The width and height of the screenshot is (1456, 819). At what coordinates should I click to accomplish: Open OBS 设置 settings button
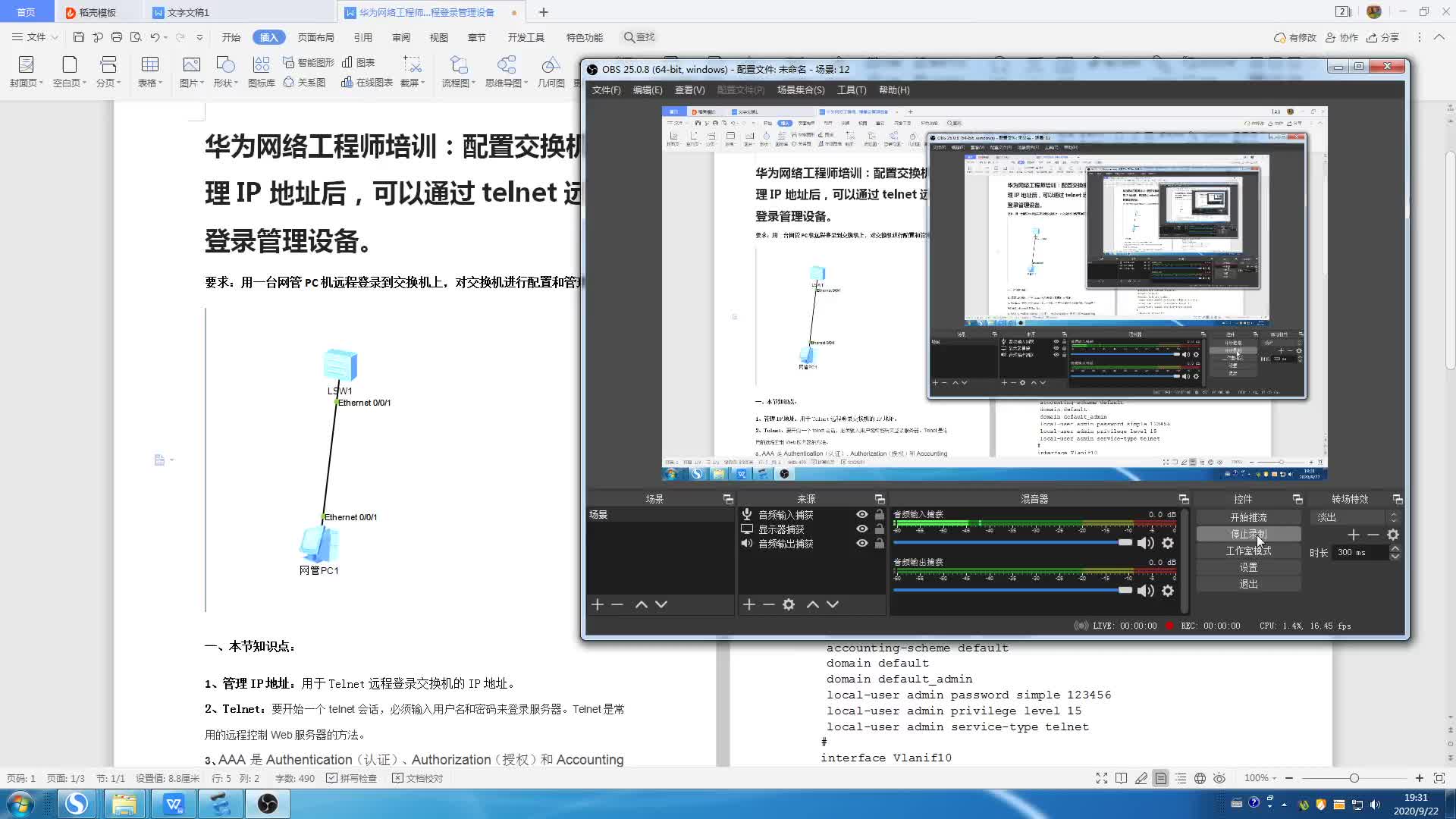1248,567
